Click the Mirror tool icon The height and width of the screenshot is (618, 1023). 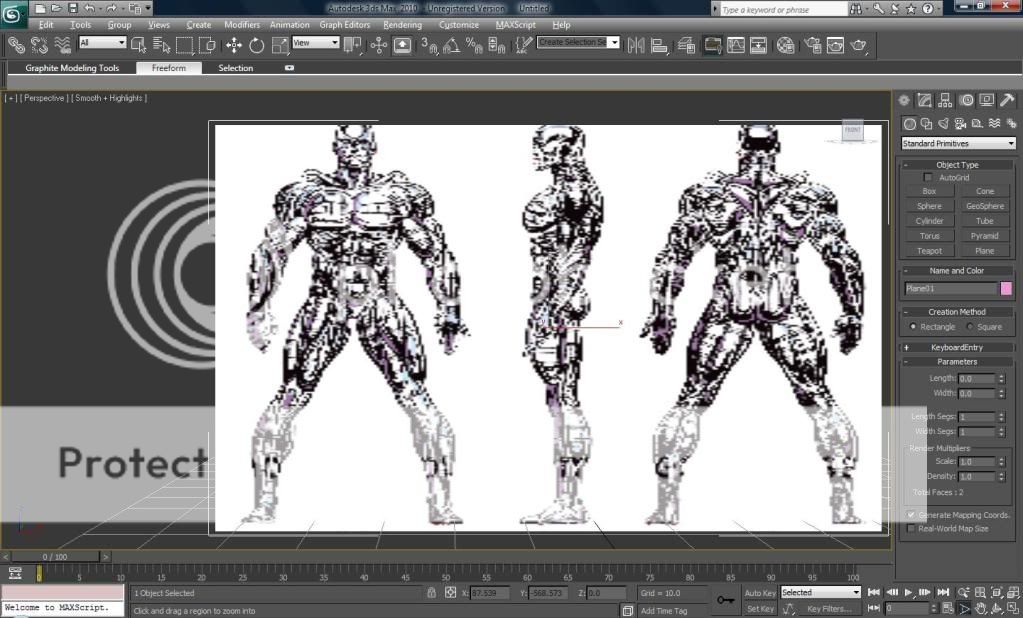635,45
